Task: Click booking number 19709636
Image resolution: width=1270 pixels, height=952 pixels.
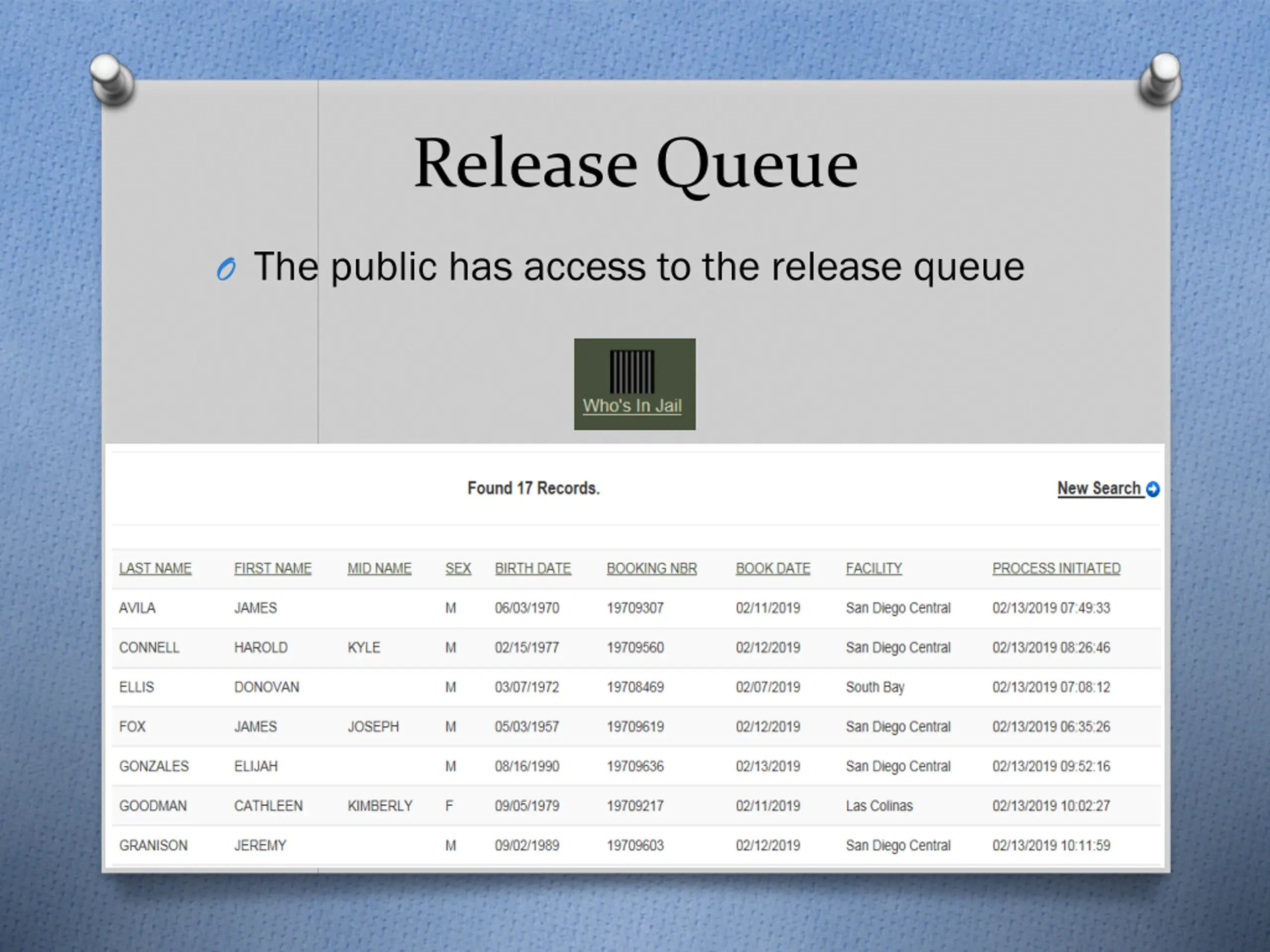Action: click(x=635, y=767)
